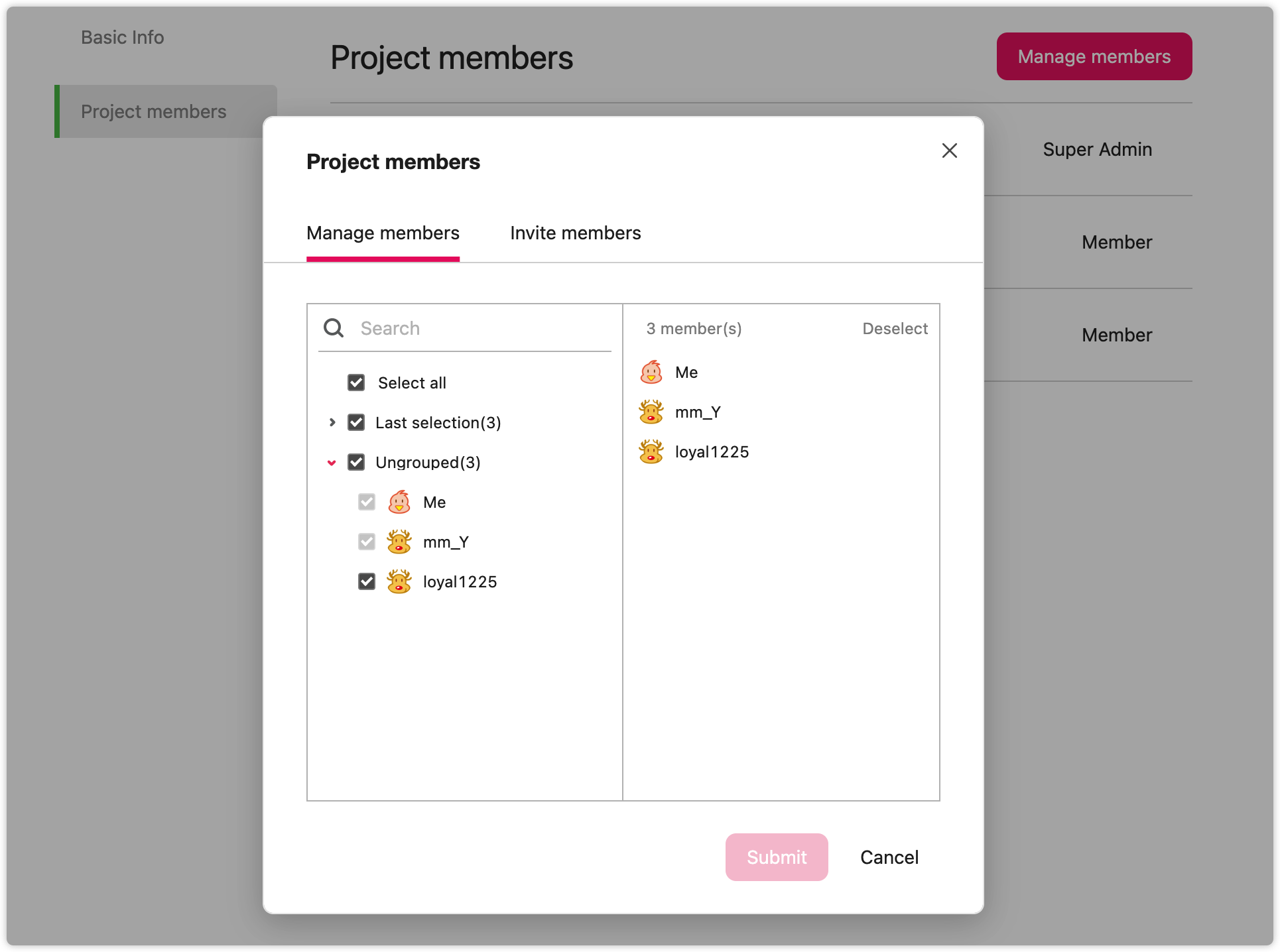Click the Cancel button
The image size is (1280, 952).
(x=889, y=857)
